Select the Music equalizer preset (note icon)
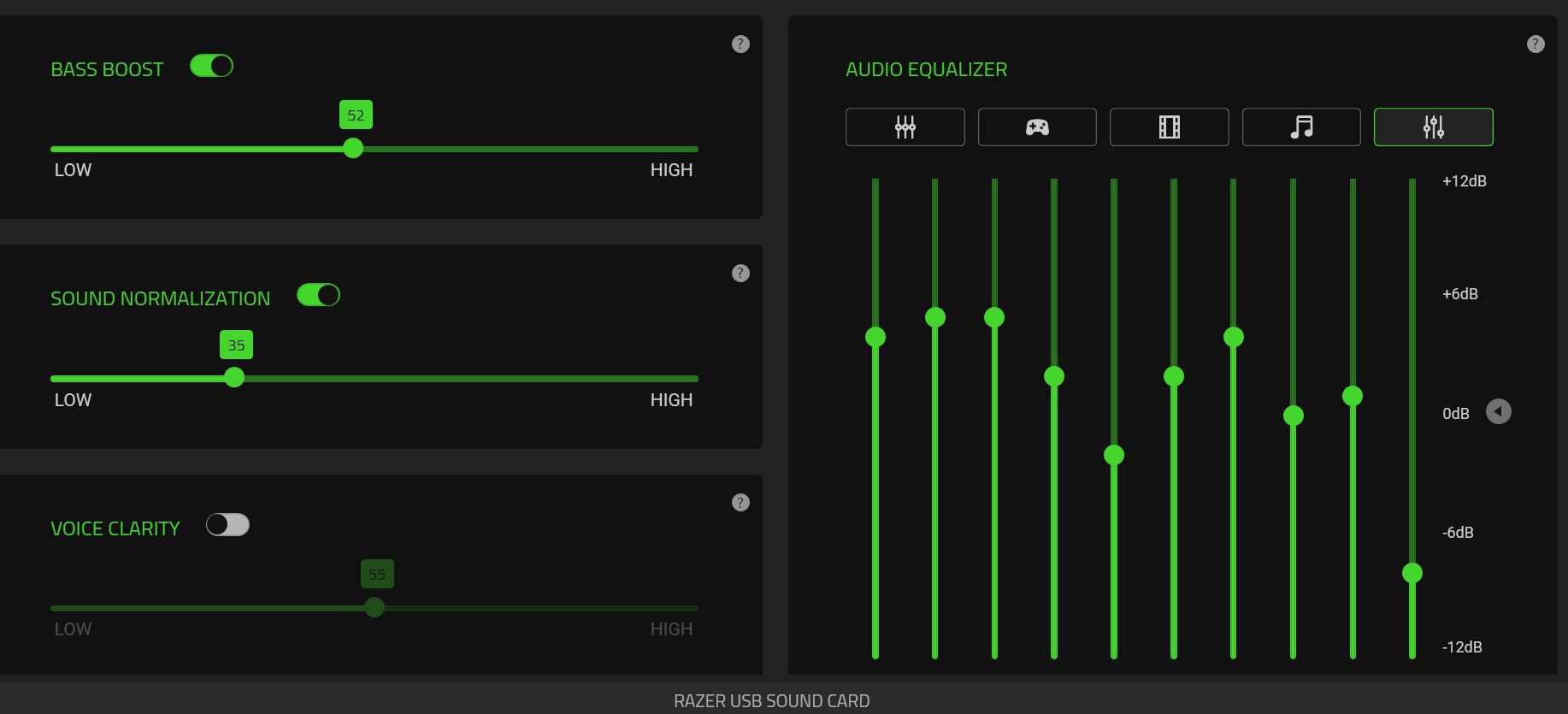The width and height of the screenshot is (1568, 714). click(1301, 127)
